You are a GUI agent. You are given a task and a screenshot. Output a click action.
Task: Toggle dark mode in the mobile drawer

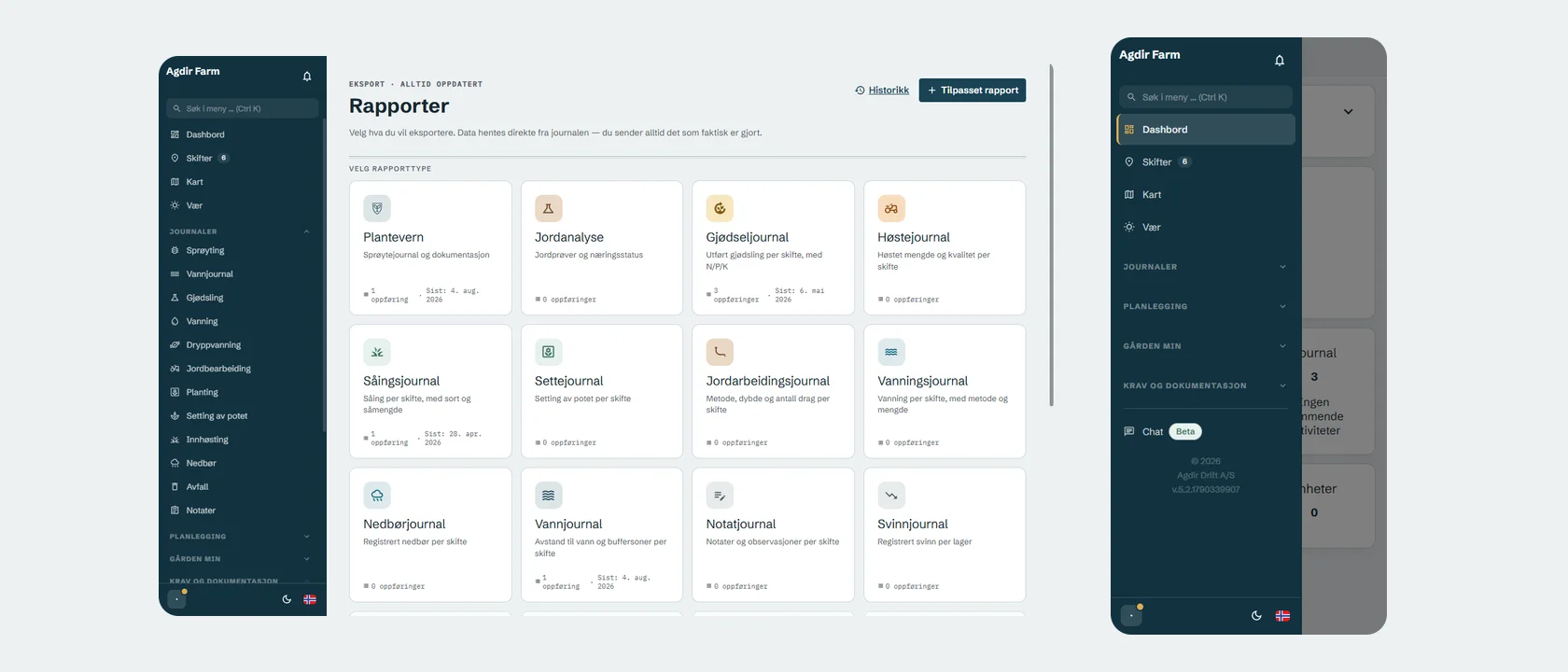(x=1256, y=616)
